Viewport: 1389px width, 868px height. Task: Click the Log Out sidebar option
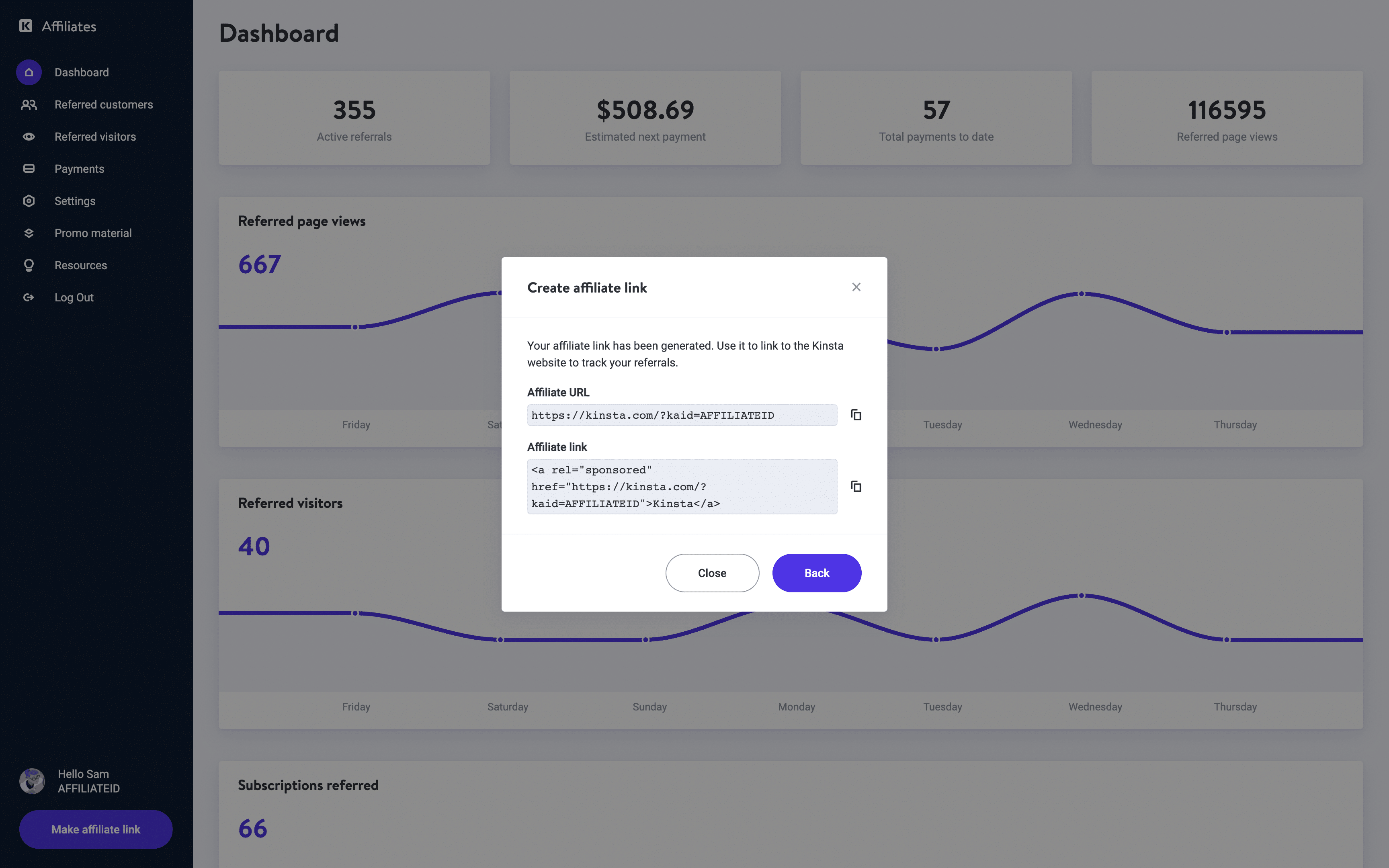point(74,297)
